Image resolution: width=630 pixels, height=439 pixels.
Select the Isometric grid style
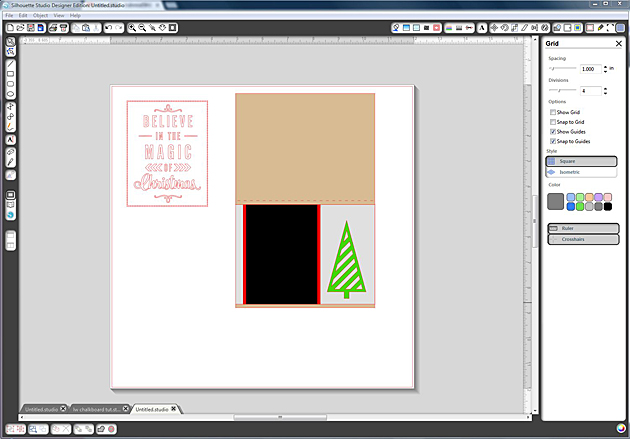[x=581, y=172]
